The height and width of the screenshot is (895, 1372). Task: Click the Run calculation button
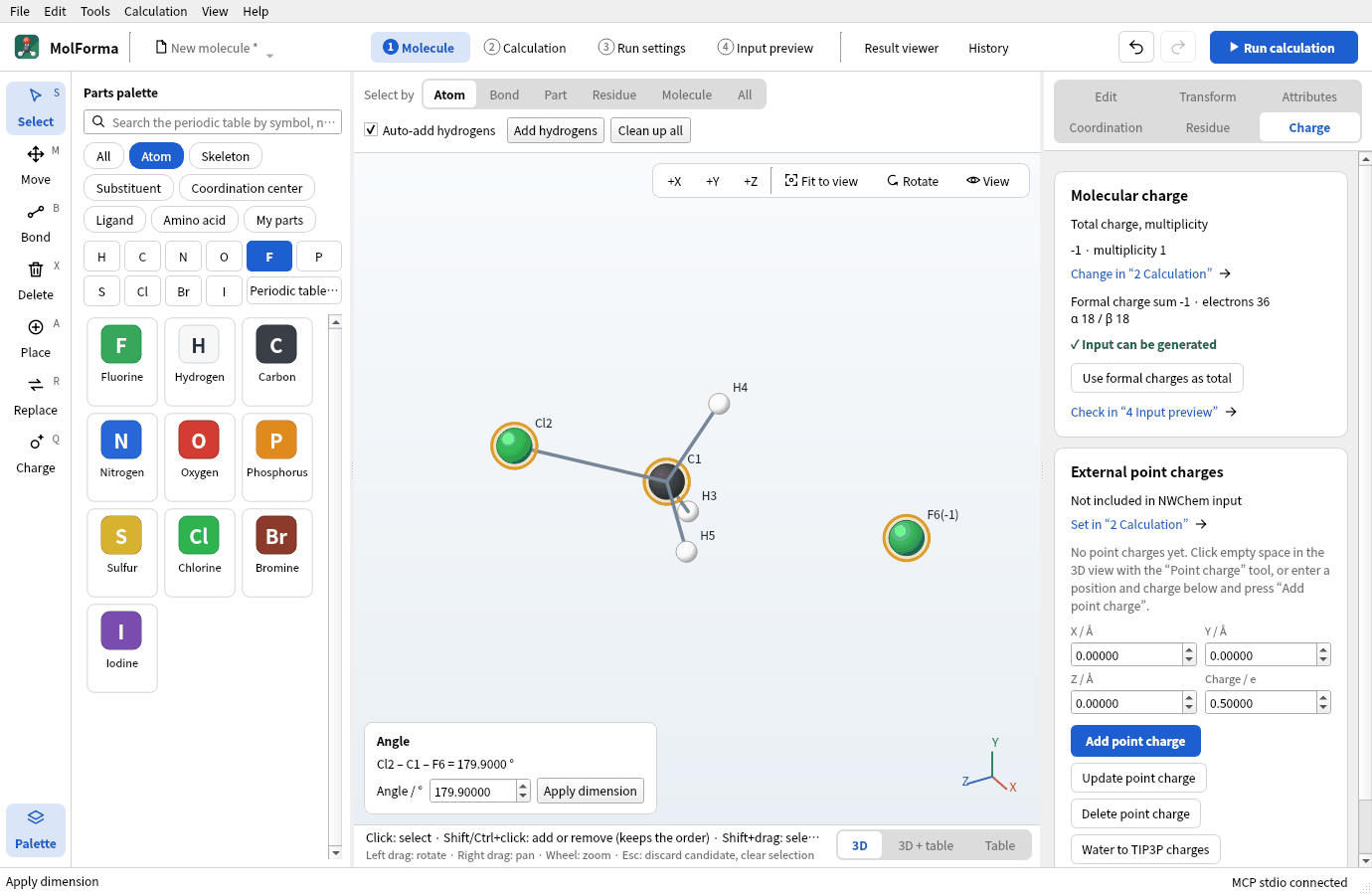pos(1284,48)
